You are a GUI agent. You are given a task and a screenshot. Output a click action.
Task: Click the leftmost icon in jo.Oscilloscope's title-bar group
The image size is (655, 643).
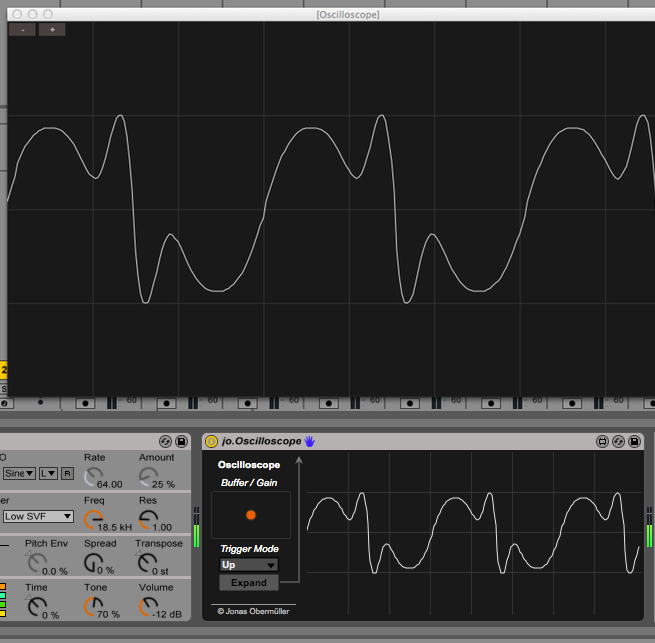pyautogui.click(x=603, y=441)
